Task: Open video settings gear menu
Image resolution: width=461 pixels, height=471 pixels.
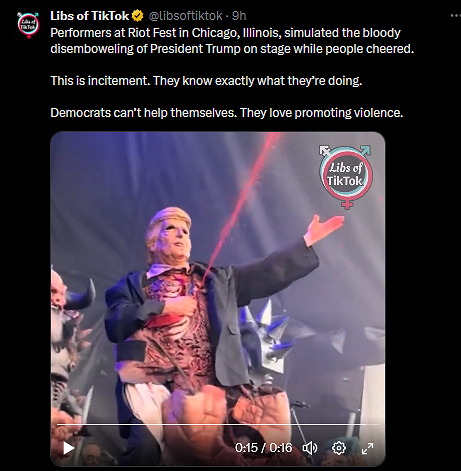Action: click(339, 448)
